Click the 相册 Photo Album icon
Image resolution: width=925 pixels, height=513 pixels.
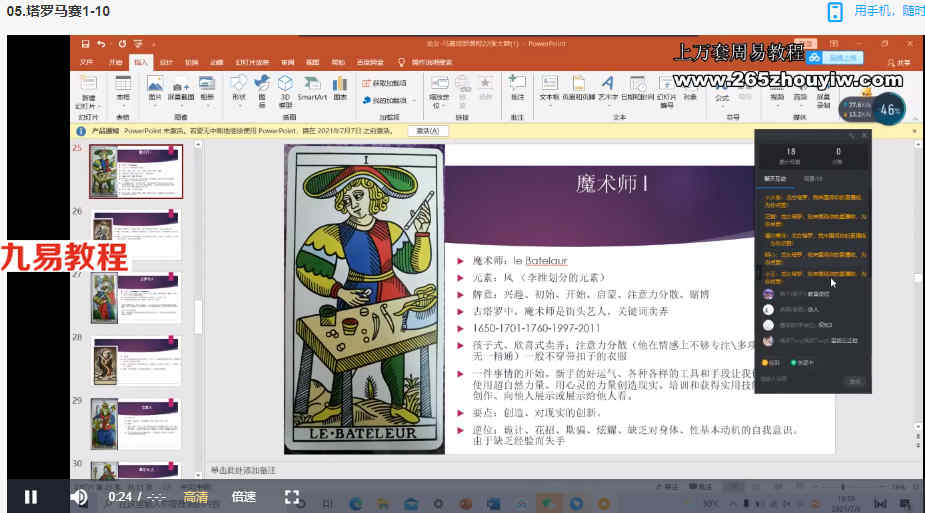(207, 88)
